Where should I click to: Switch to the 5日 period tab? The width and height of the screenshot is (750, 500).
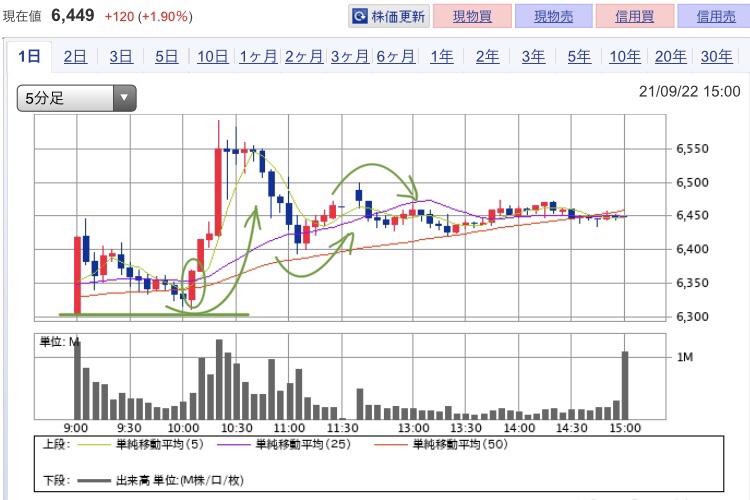click(x=166, y=56)
